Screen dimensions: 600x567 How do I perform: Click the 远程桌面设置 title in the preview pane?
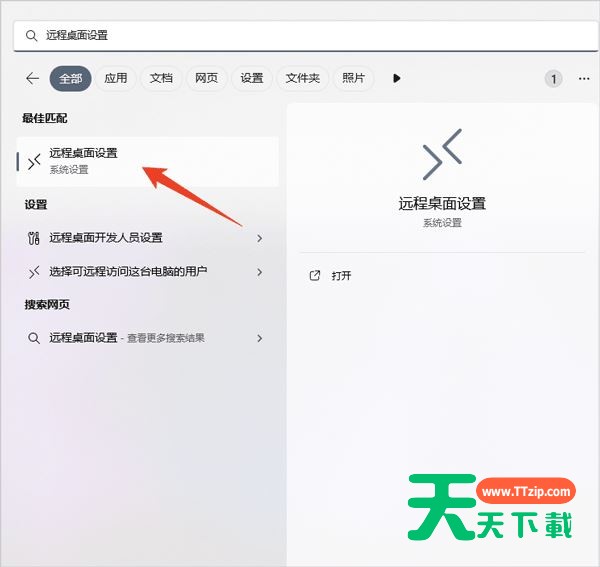click(442, 203)
